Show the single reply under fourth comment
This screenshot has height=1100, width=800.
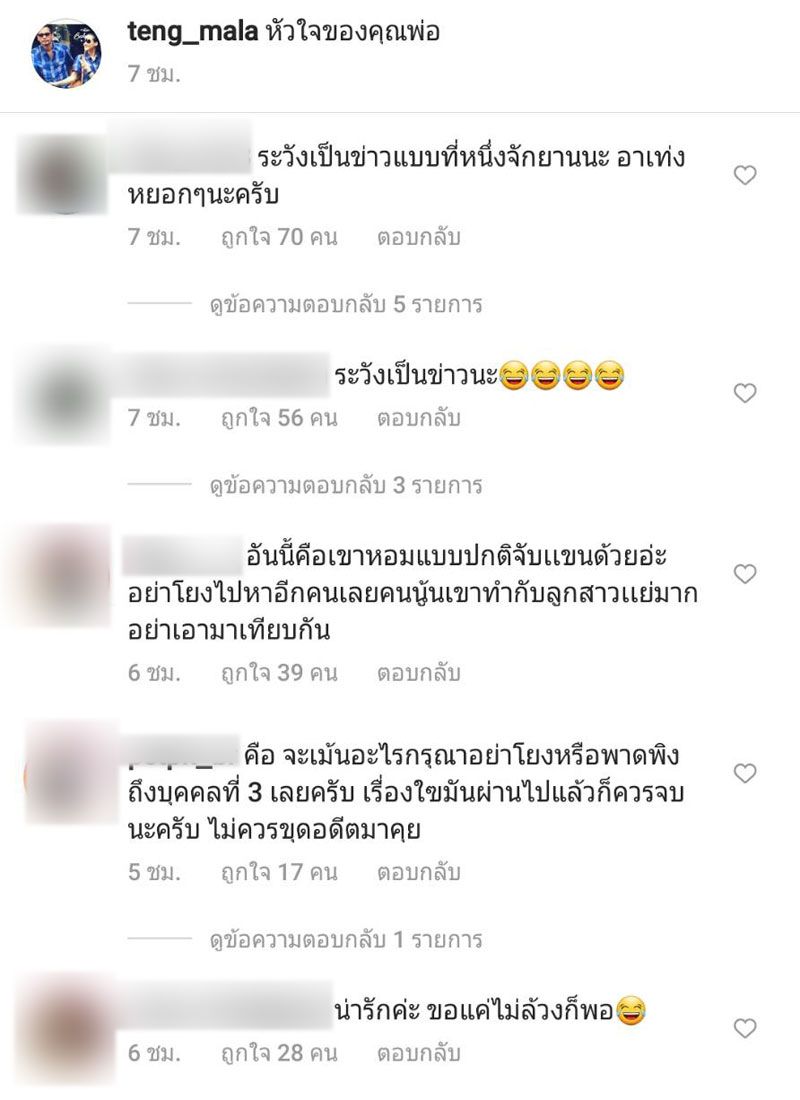[x=346, y=939]
